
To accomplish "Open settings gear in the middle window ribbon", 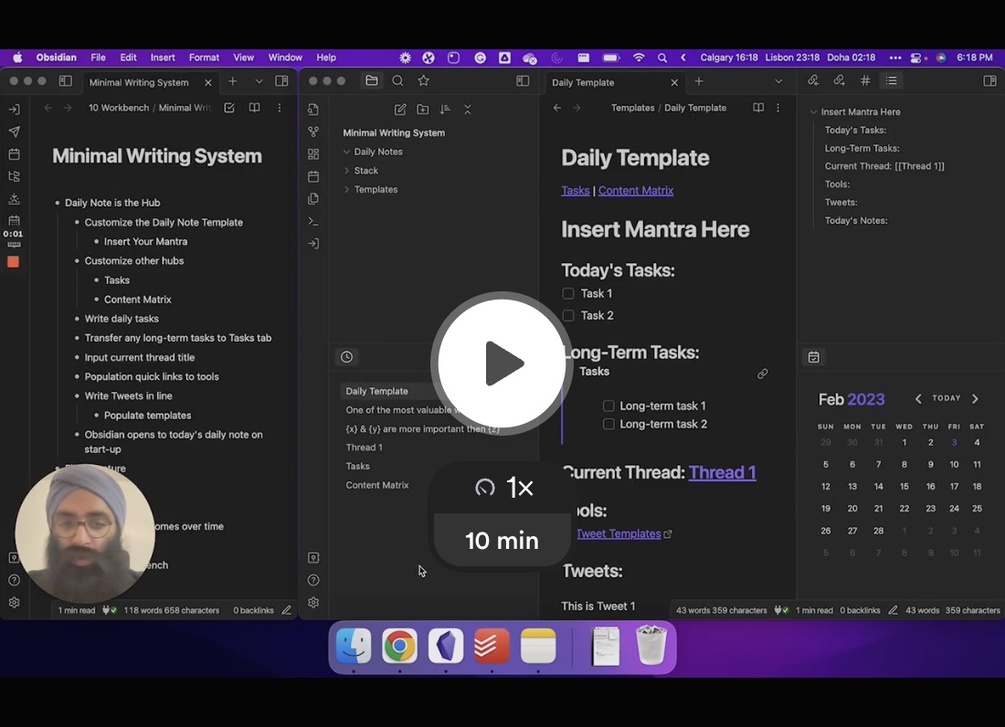I will pos(313,603).
